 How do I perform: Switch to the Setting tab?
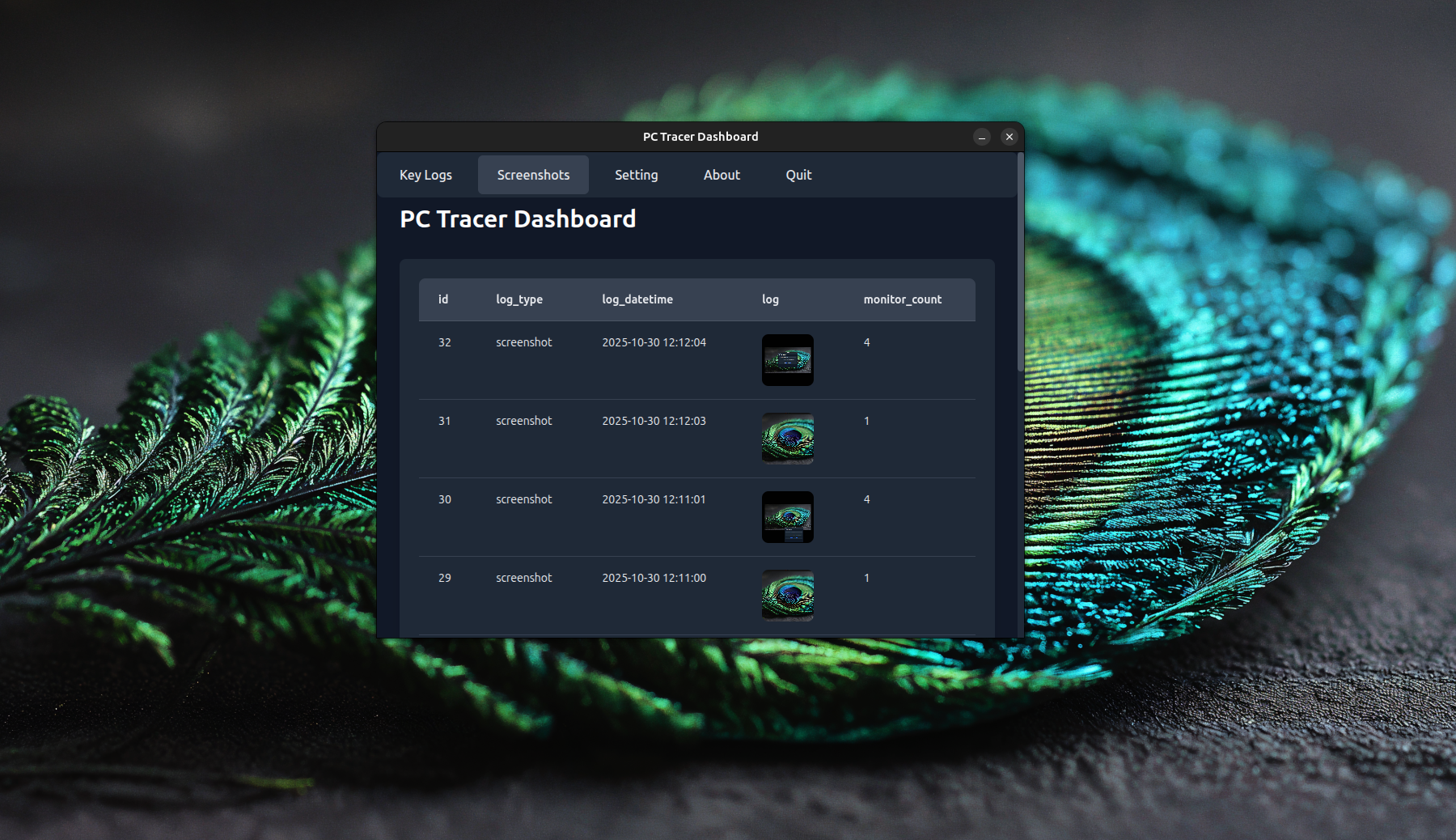coord(636,175)
